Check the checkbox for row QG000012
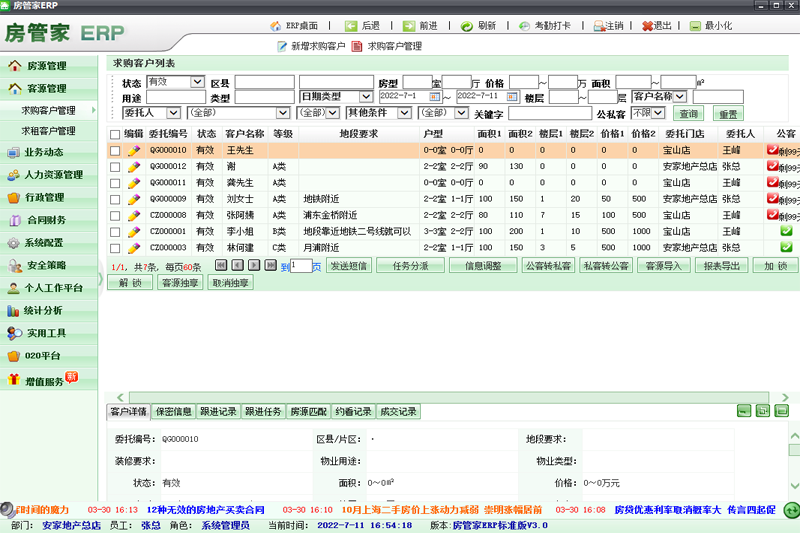800x533 pixels. pyautogui.click(x=115, y=166)
